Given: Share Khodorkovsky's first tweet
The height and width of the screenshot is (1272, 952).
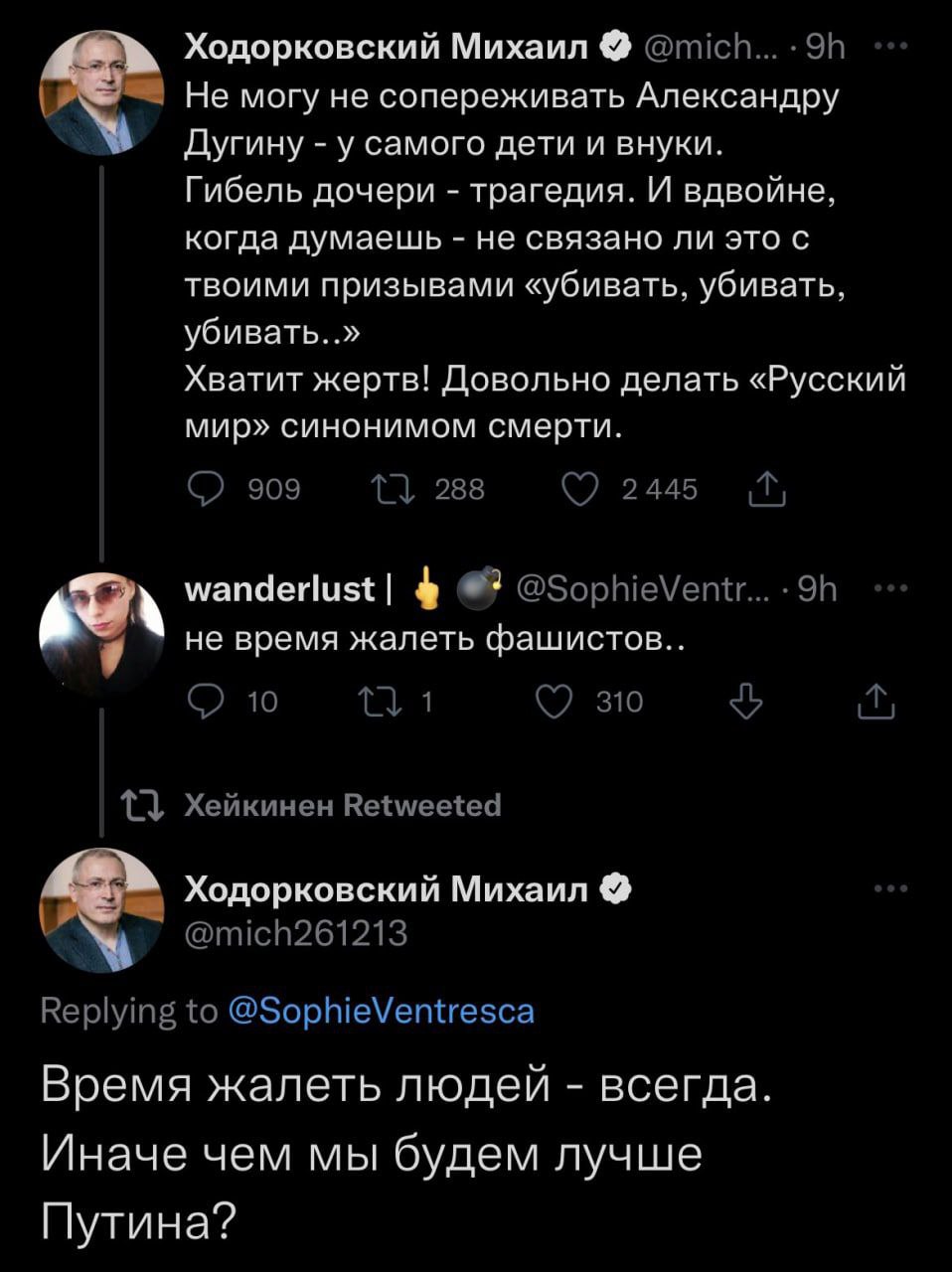Looking at the screenshot, I should point(766,489).
